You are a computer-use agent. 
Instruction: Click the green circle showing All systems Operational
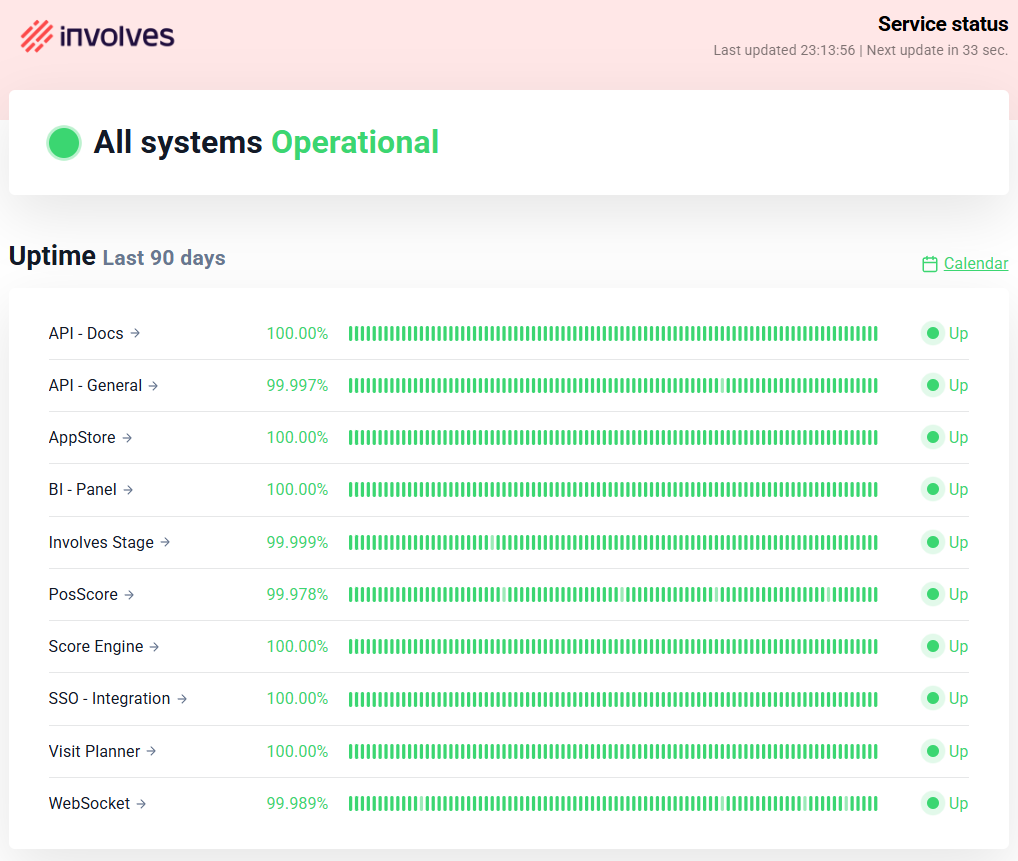(x=63, y=142)
